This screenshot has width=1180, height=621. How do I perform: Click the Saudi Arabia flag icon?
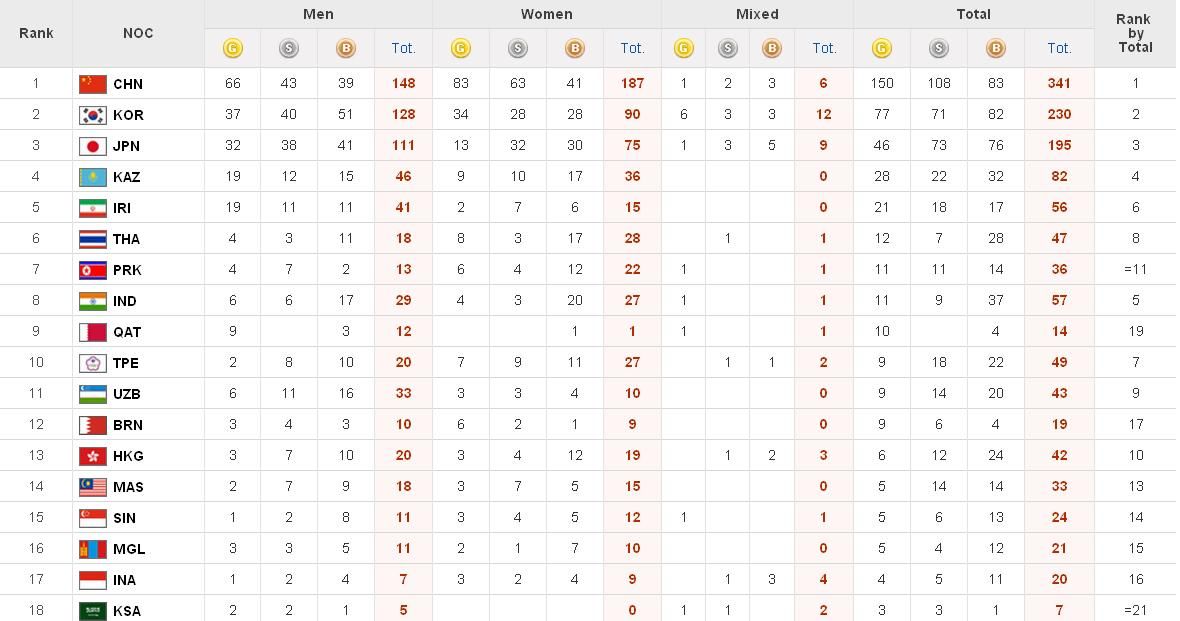click(93, 611)
